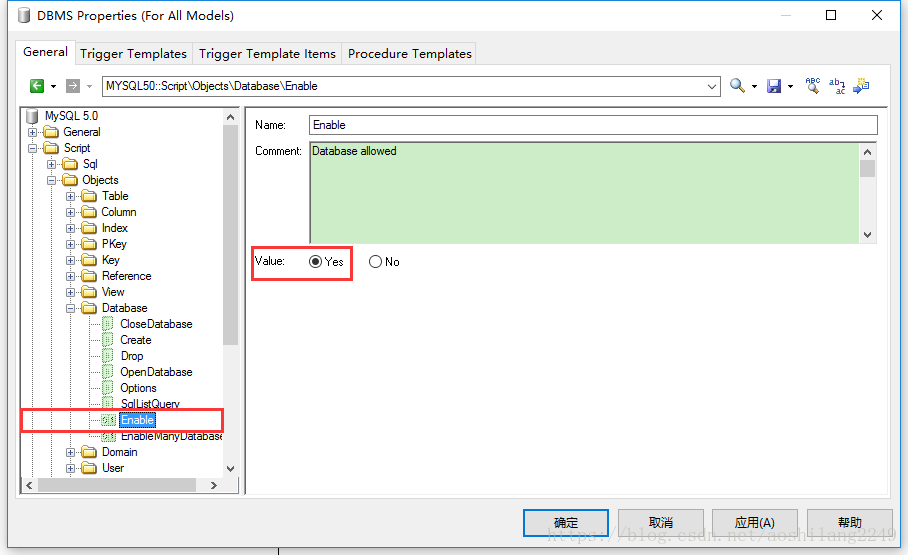Screen dimensions: 908x555
Task: Click into the Comment text area
Action: pos(584,192)
